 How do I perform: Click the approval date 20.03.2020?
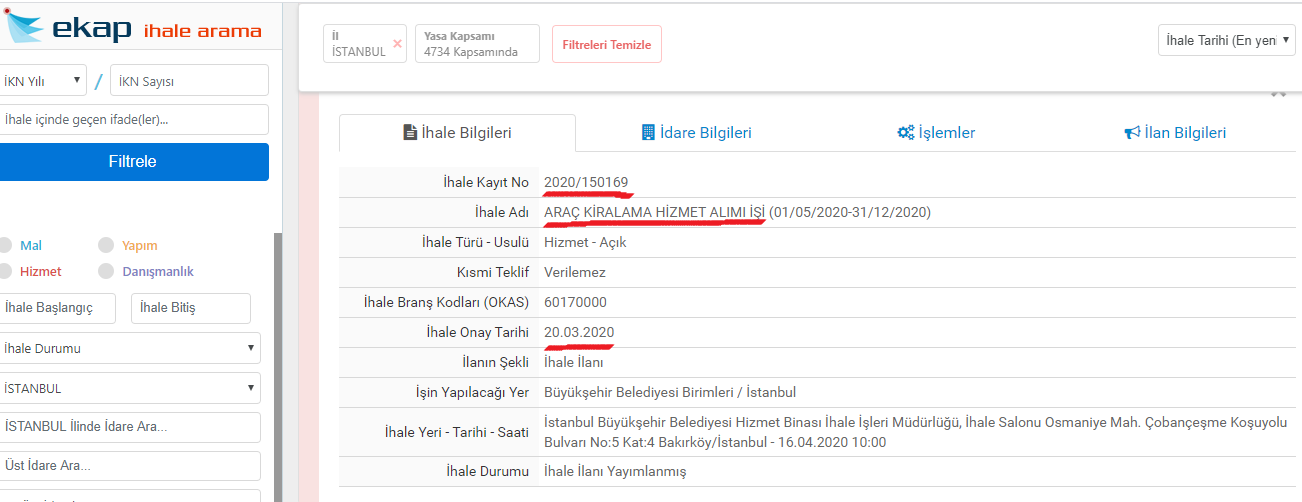[x=579, y=332]
